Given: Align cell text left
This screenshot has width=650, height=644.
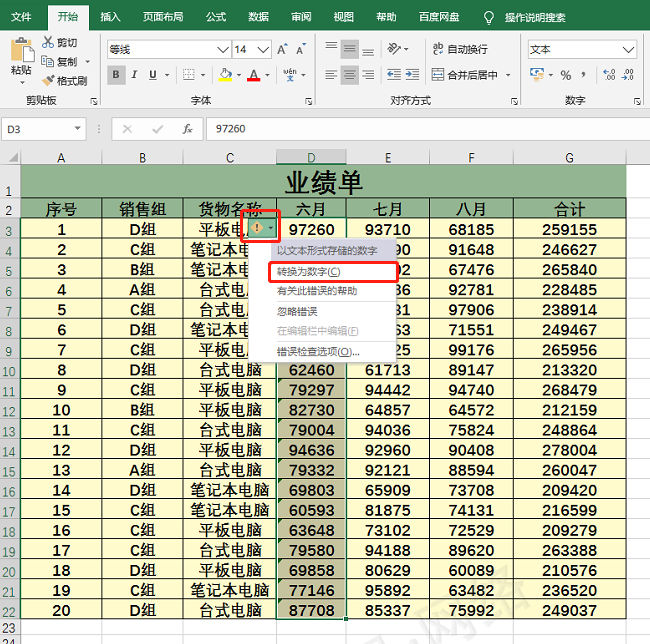Looking at the screenshot, I should coord(331,75).
